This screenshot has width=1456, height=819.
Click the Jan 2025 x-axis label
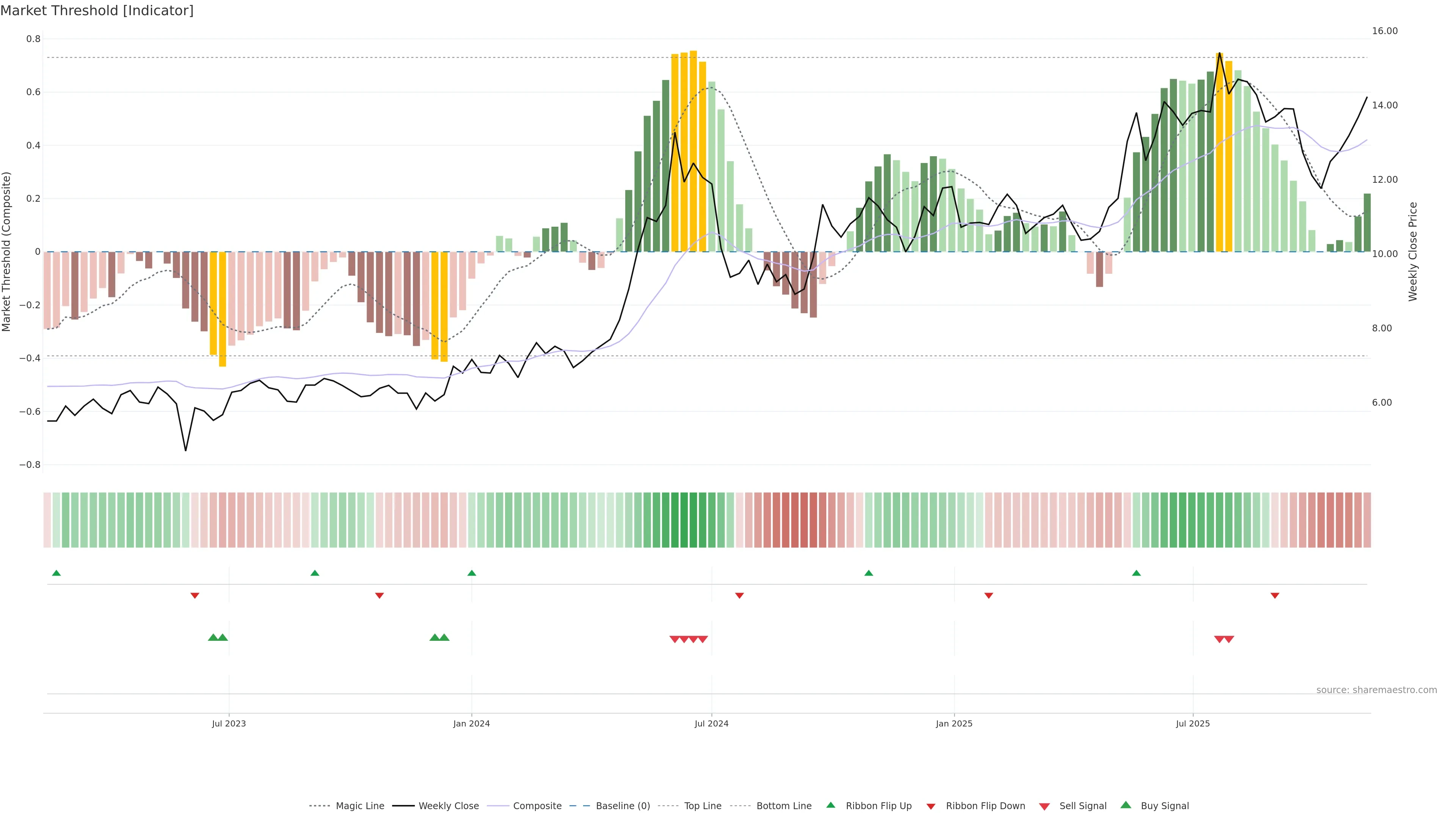[x=954, y=723]
